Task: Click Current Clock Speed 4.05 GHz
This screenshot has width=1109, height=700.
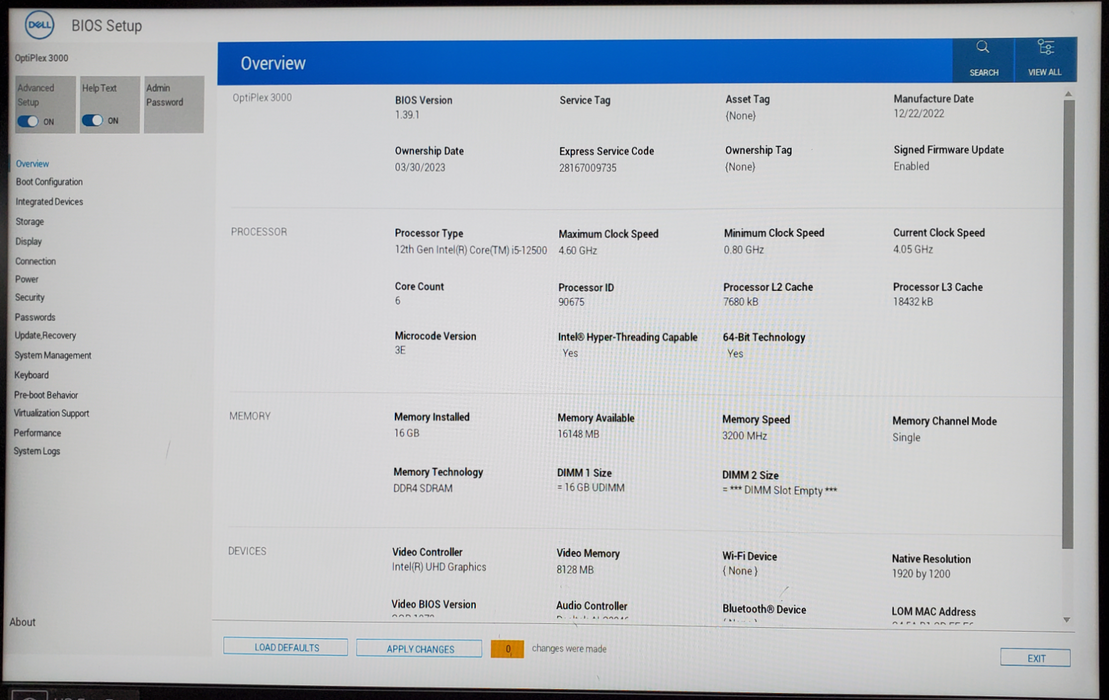Action: point(913,249)
